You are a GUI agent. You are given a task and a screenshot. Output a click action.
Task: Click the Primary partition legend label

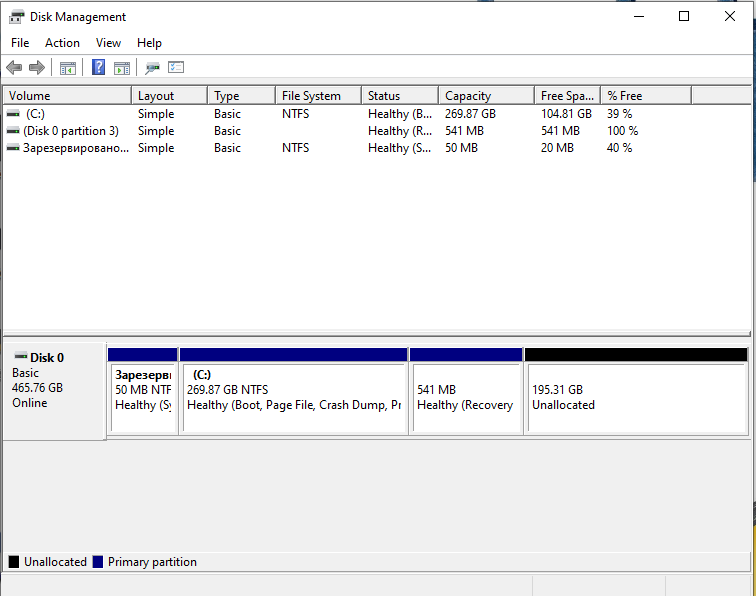coord(152,562)
